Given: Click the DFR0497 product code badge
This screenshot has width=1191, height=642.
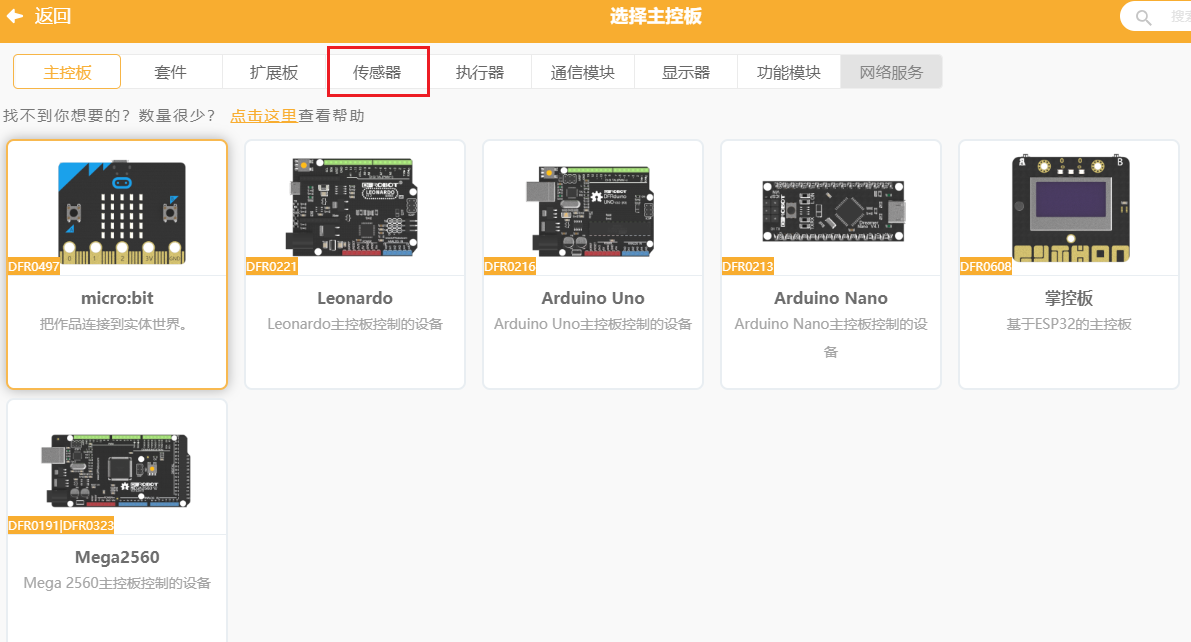Looking at the screenshot, I should 33,267.
